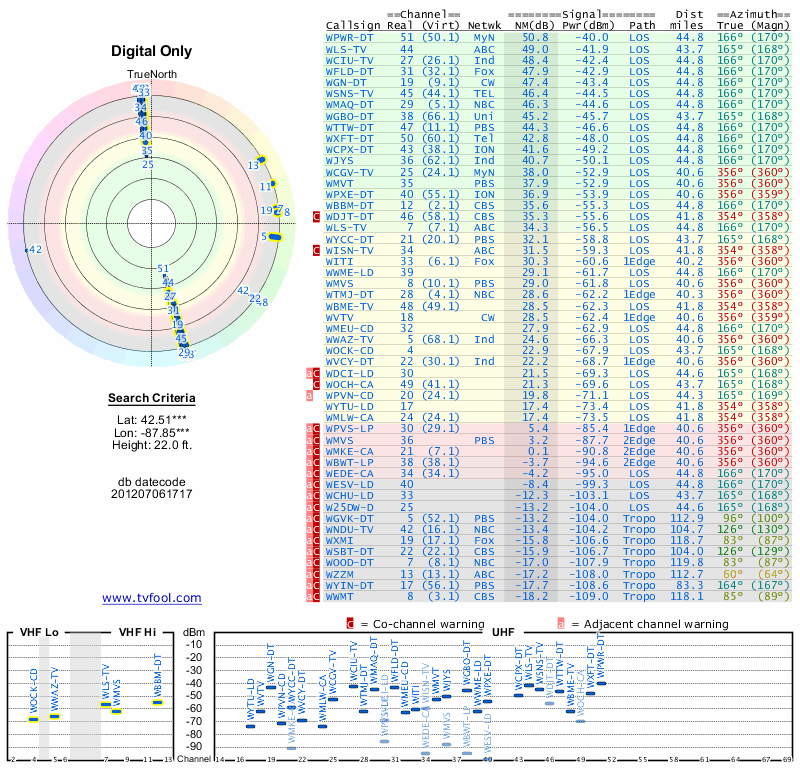Click the co-channel icon beside WOCH-CA

(x=316, y=384)
